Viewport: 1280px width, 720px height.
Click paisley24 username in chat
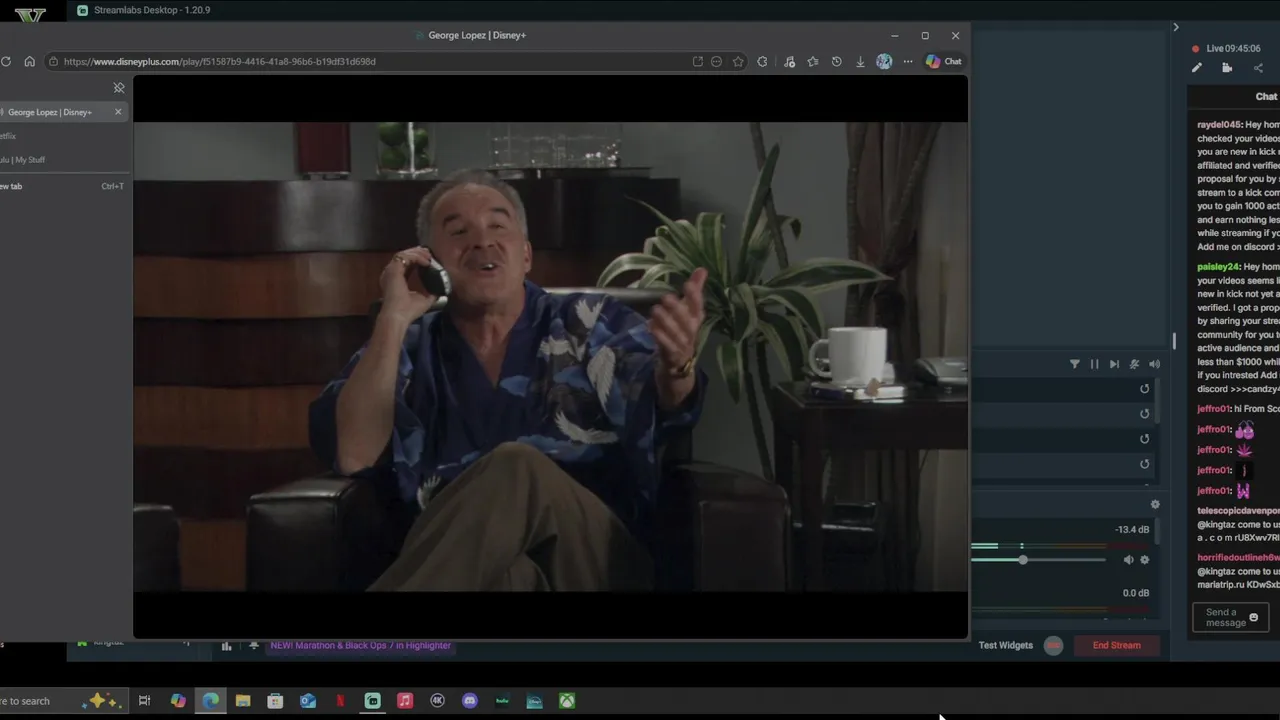coord(1218,267)
